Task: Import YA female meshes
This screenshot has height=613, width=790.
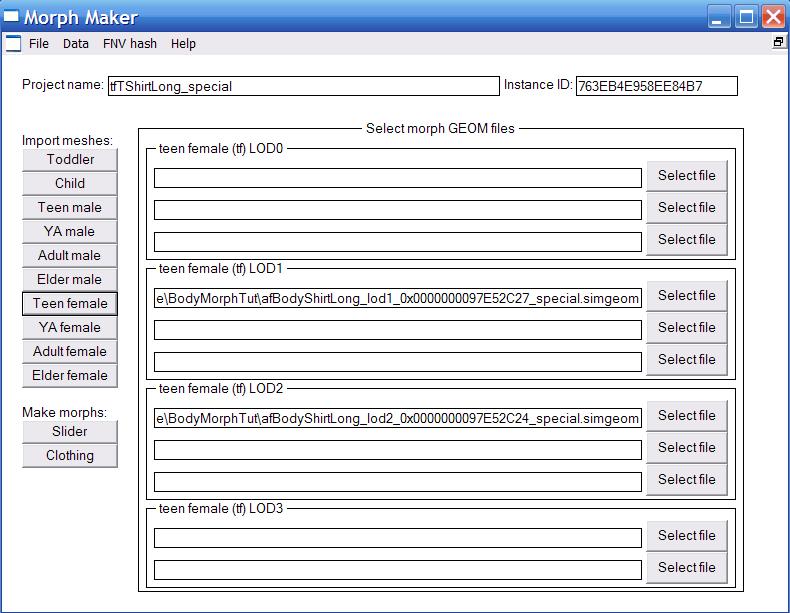Action: point(70,327)
